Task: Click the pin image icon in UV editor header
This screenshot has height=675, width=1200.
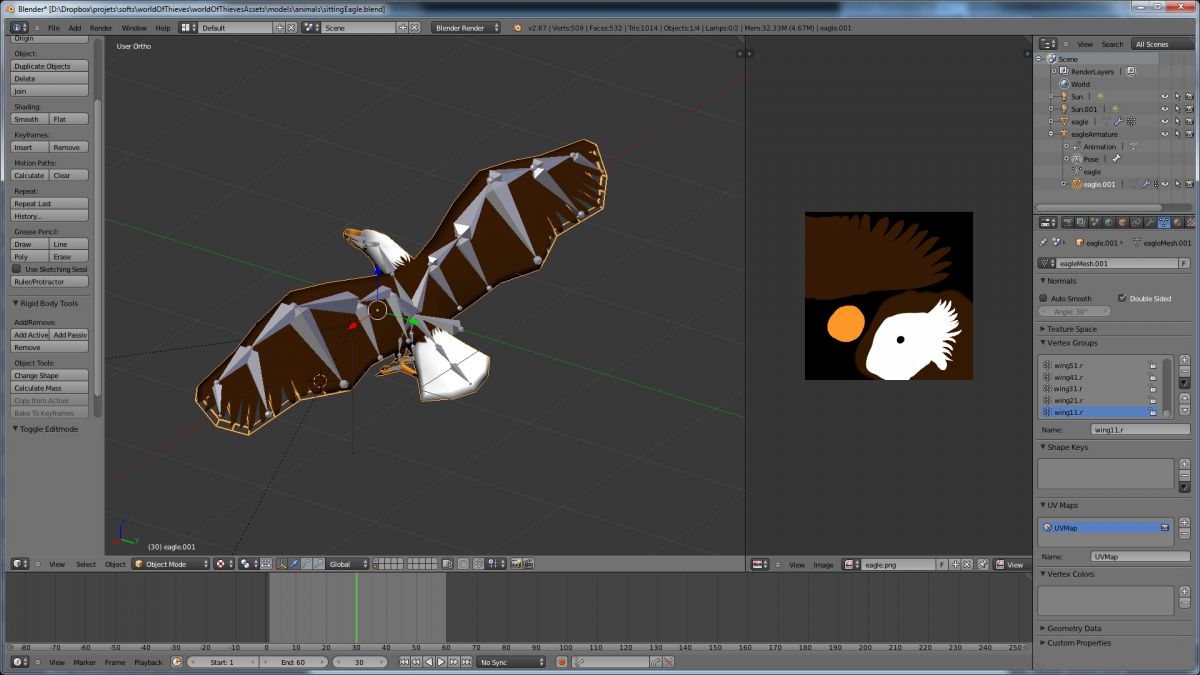Action: coord(983,565)
